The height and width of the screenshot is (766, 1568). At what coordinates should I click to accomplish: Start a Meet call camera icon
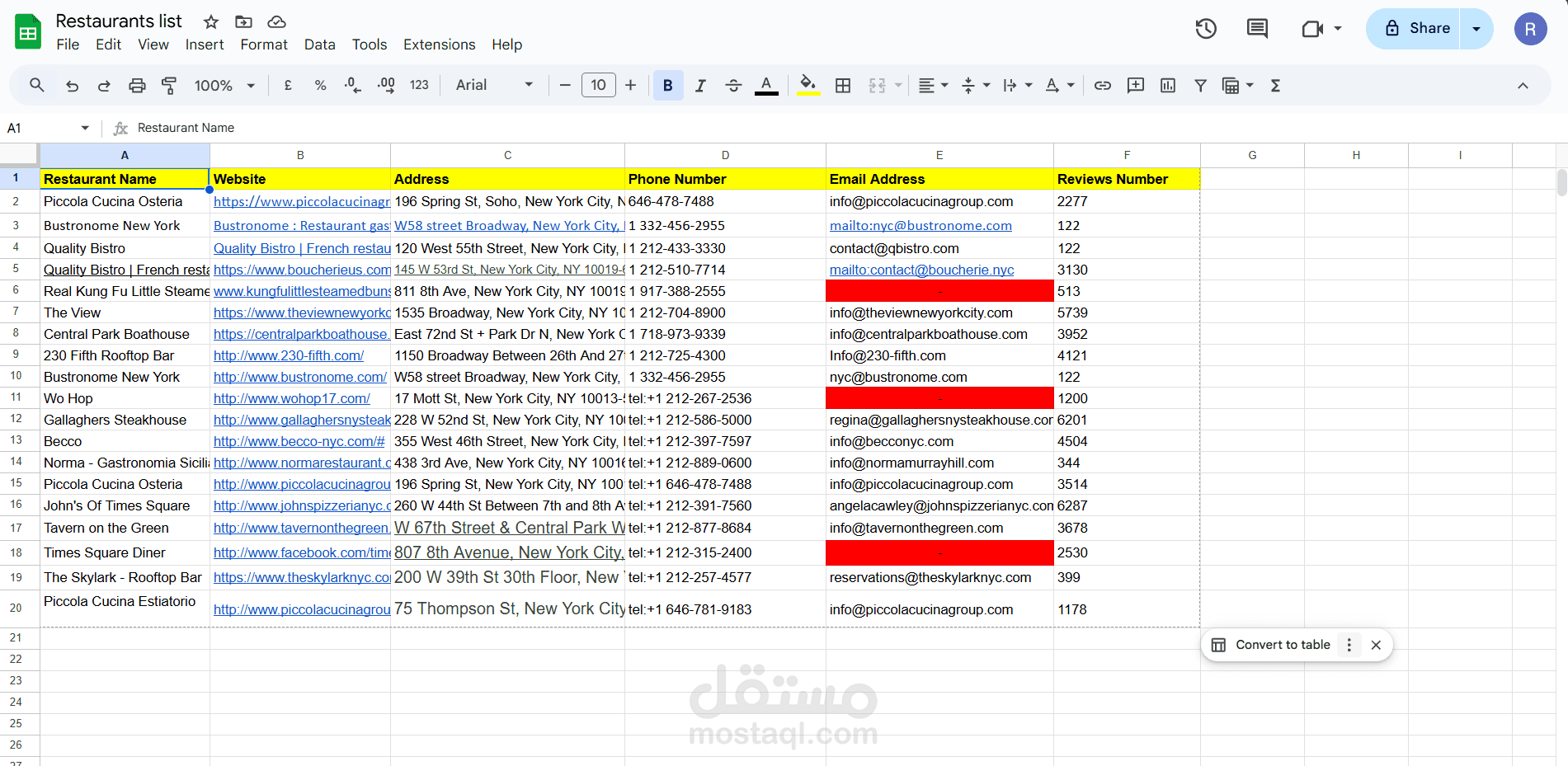pyautogui.click(x=1312, y=29)
